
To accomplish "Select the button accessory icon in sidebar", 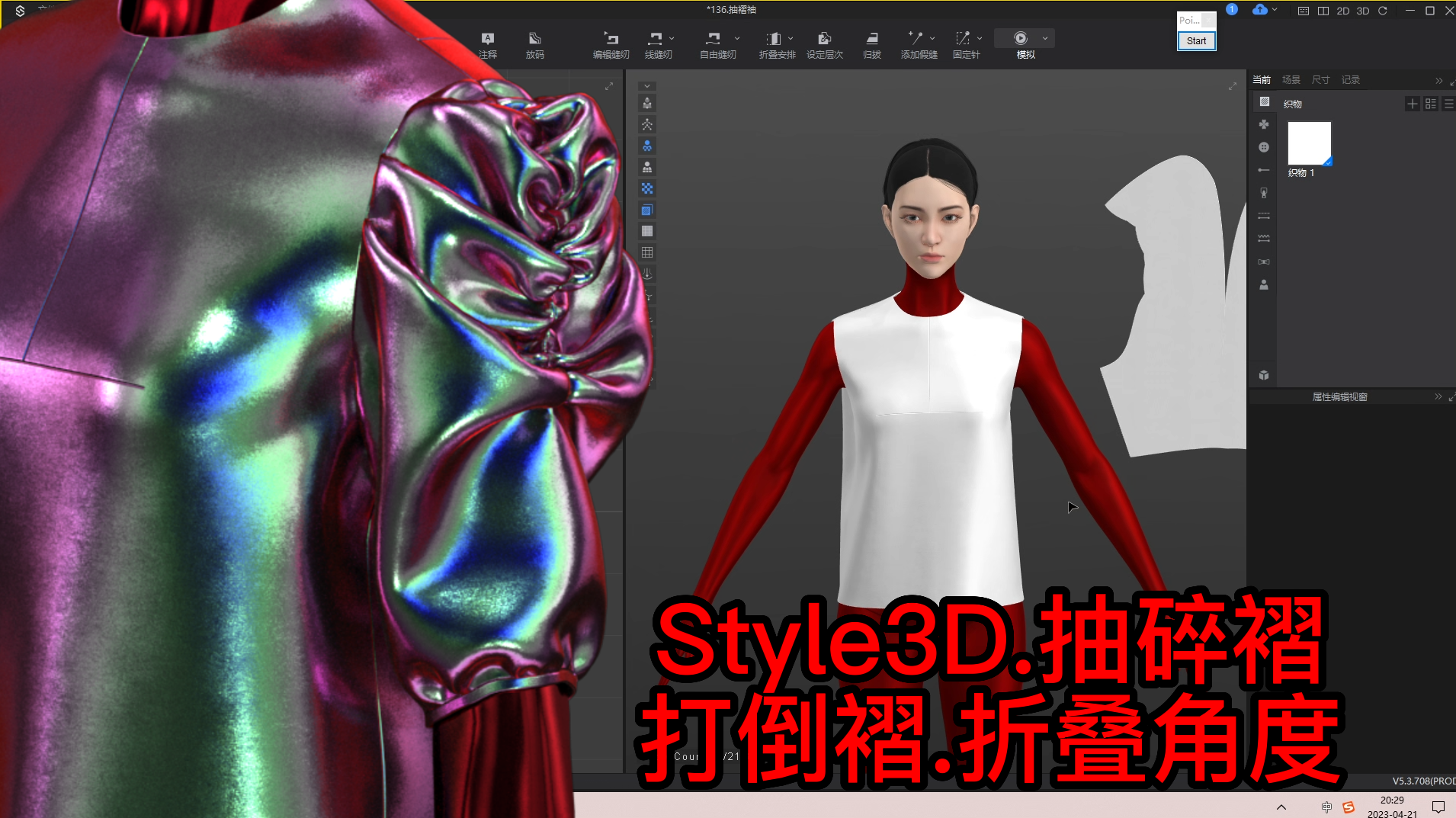I will point(1264,147).
